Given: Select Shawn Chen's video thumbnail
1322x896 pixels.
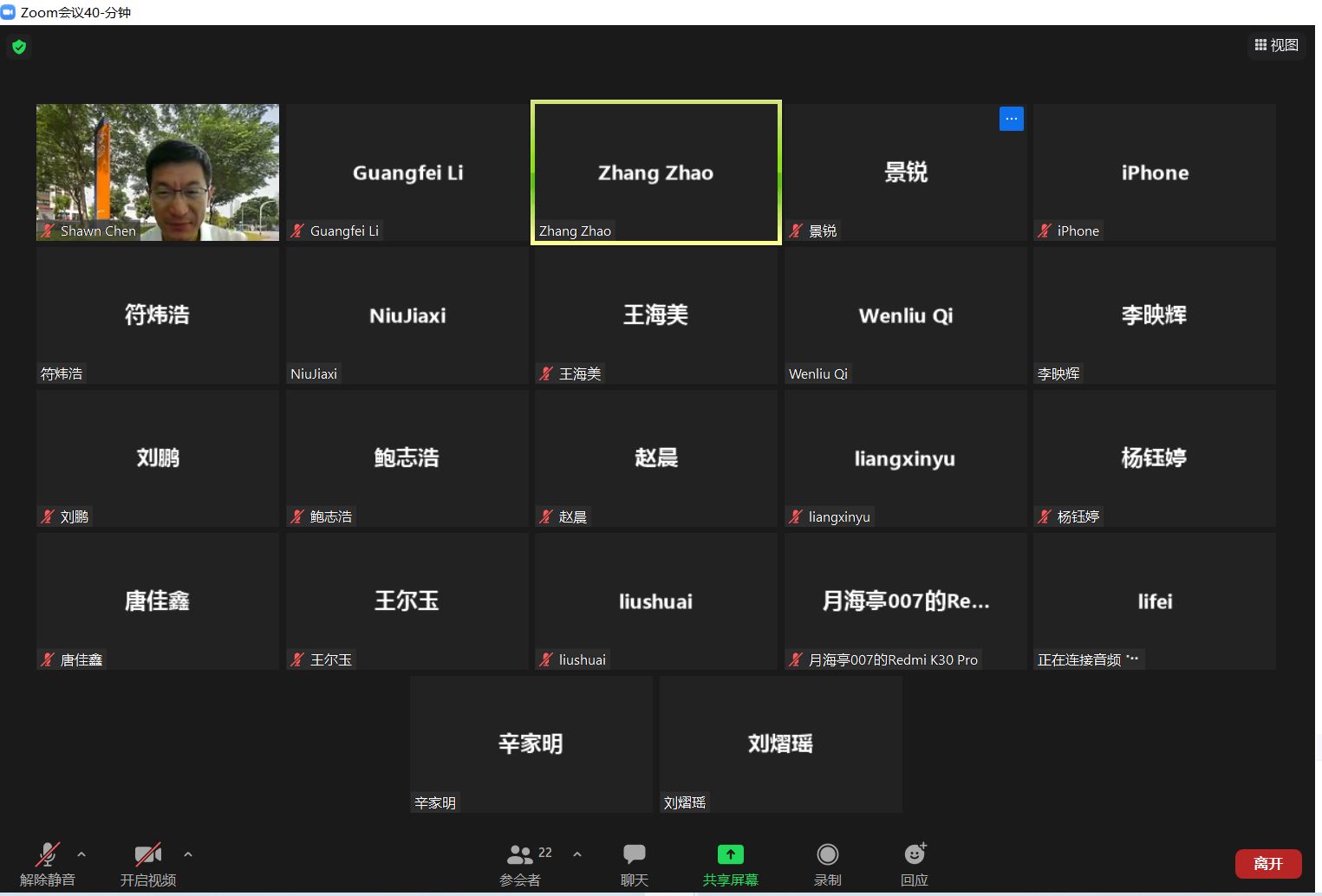Looking at the screenshot, I should [158, 172].
